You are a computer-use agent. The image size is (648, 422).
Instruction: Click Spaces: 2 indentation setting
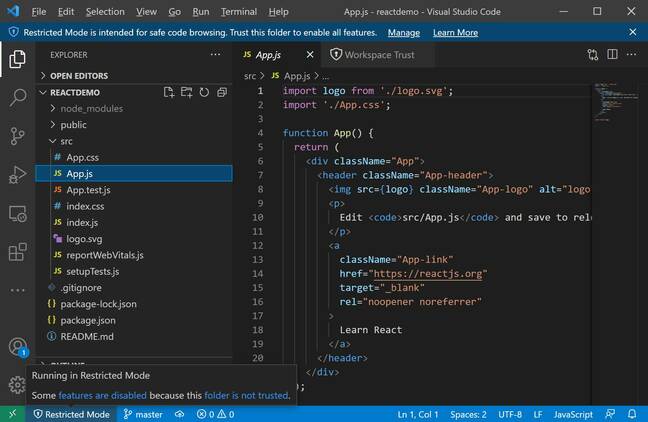pos(468,414)
